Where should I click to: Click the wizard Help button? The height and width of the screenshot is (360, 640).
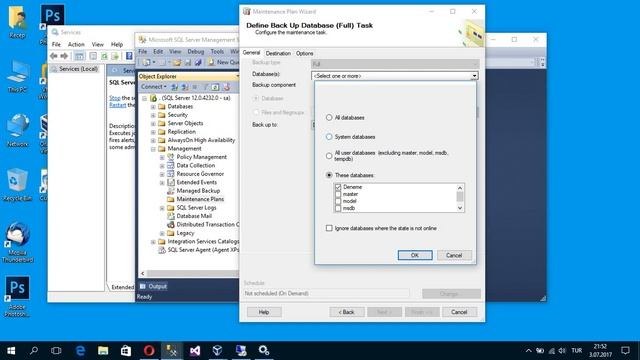point(264,312)
